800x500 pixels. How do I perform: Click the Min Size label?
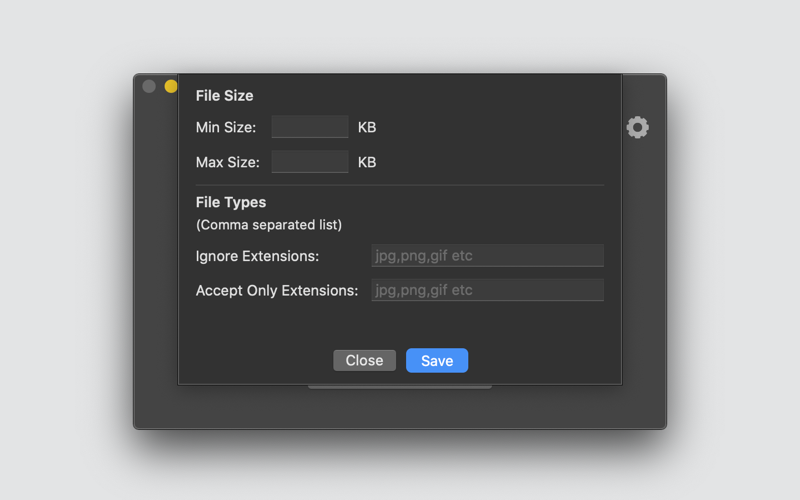point(226,127)
